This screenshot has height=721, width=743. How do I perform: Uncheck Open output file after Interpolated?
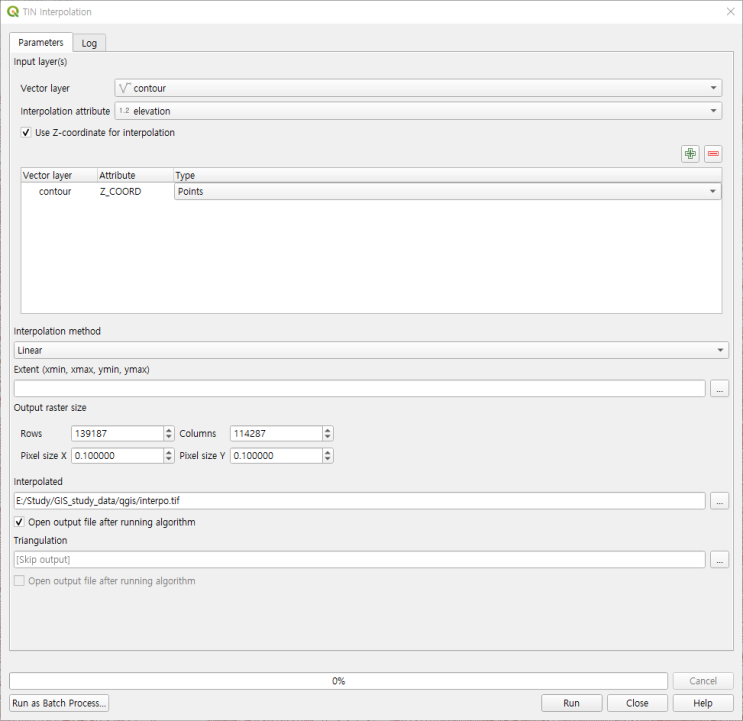point(19,522)
